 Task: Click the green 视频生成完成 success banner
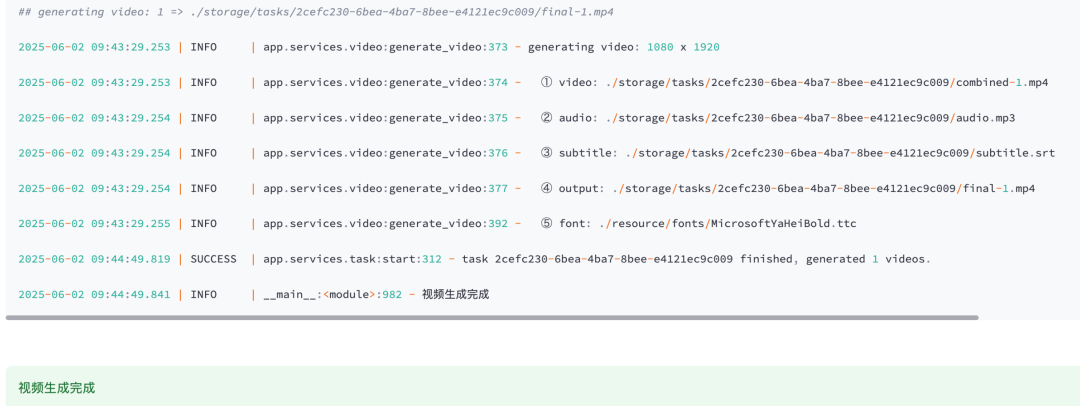[x=543, y=387]
